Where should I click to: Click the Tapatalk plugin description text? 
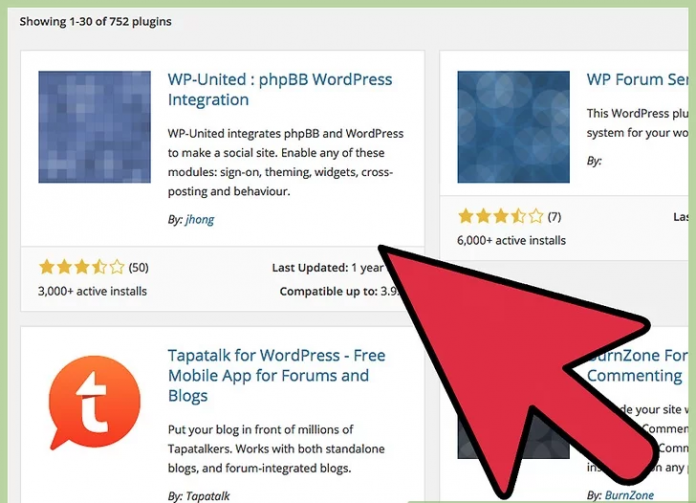pyautogui.click(x=276, y=449)
